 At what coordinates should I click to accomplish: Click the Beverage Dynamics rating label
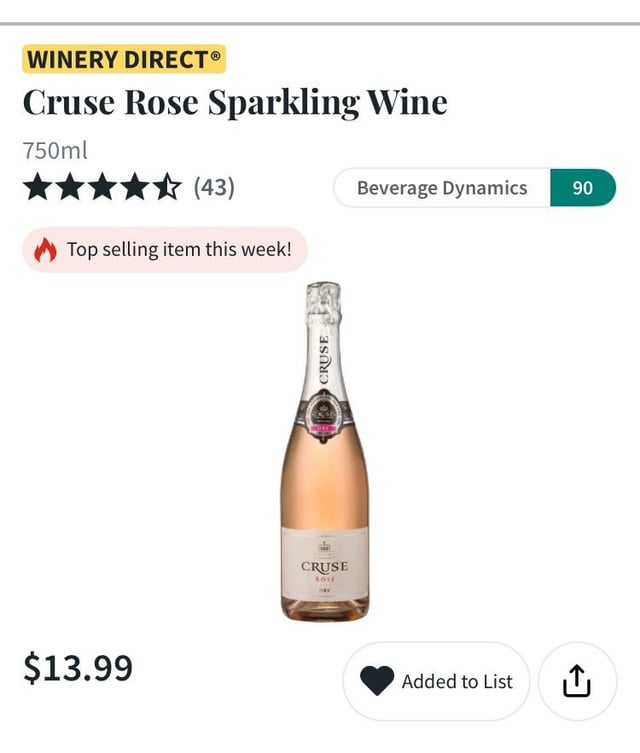[441, 188]
